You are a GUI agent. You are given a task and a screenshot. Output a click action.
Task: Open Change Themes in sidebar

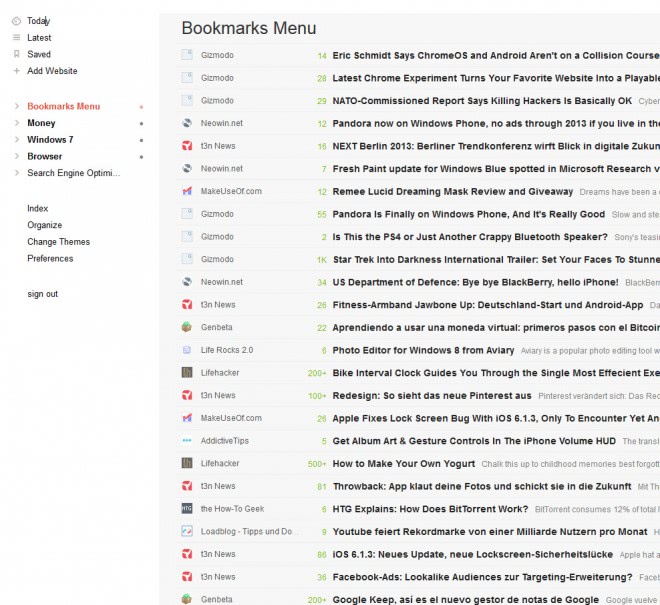pyautogui.click(x=58, y=242)
